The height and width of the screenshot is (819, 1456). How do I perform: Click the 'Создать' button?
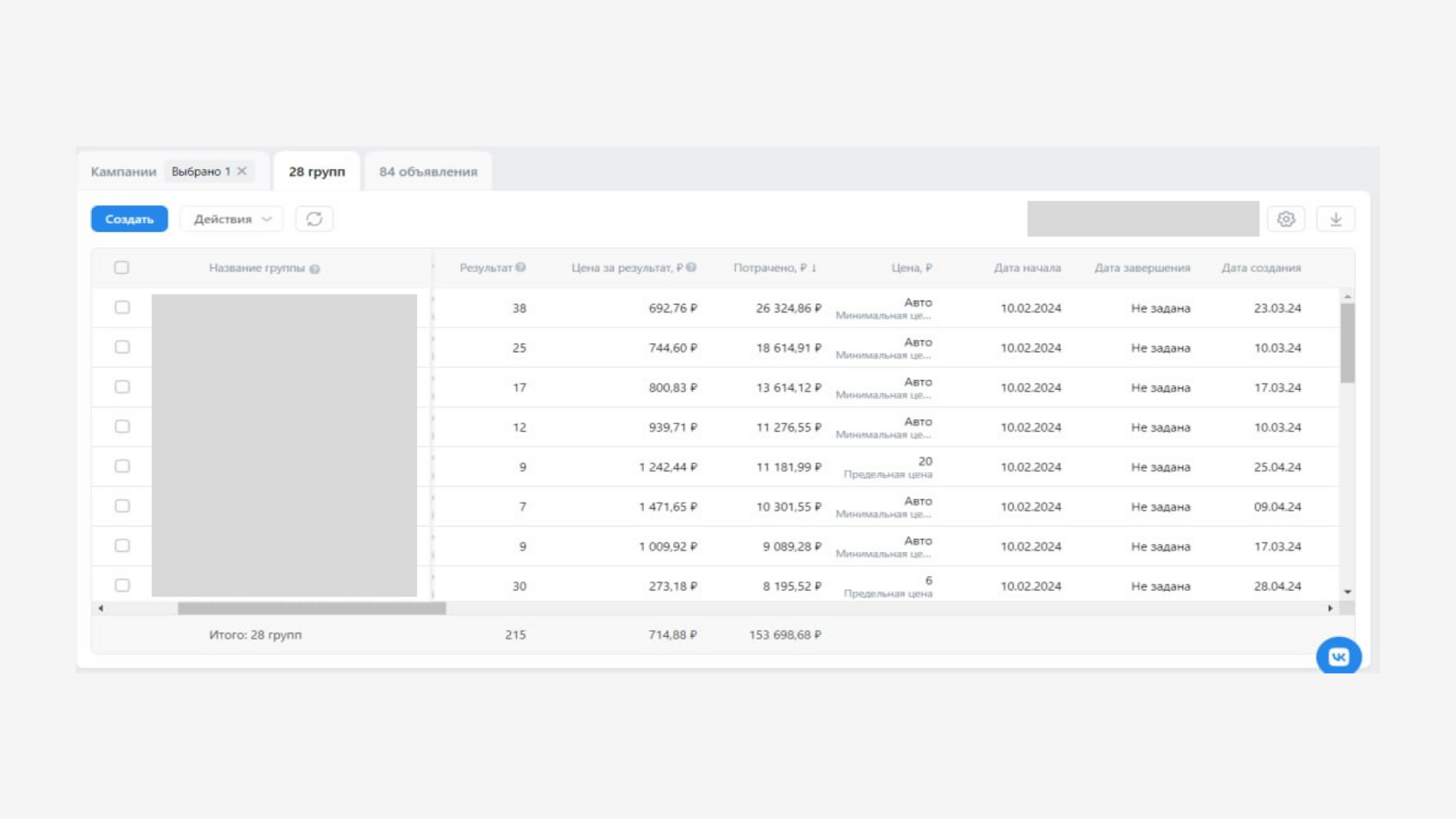[x=129, y=219]
